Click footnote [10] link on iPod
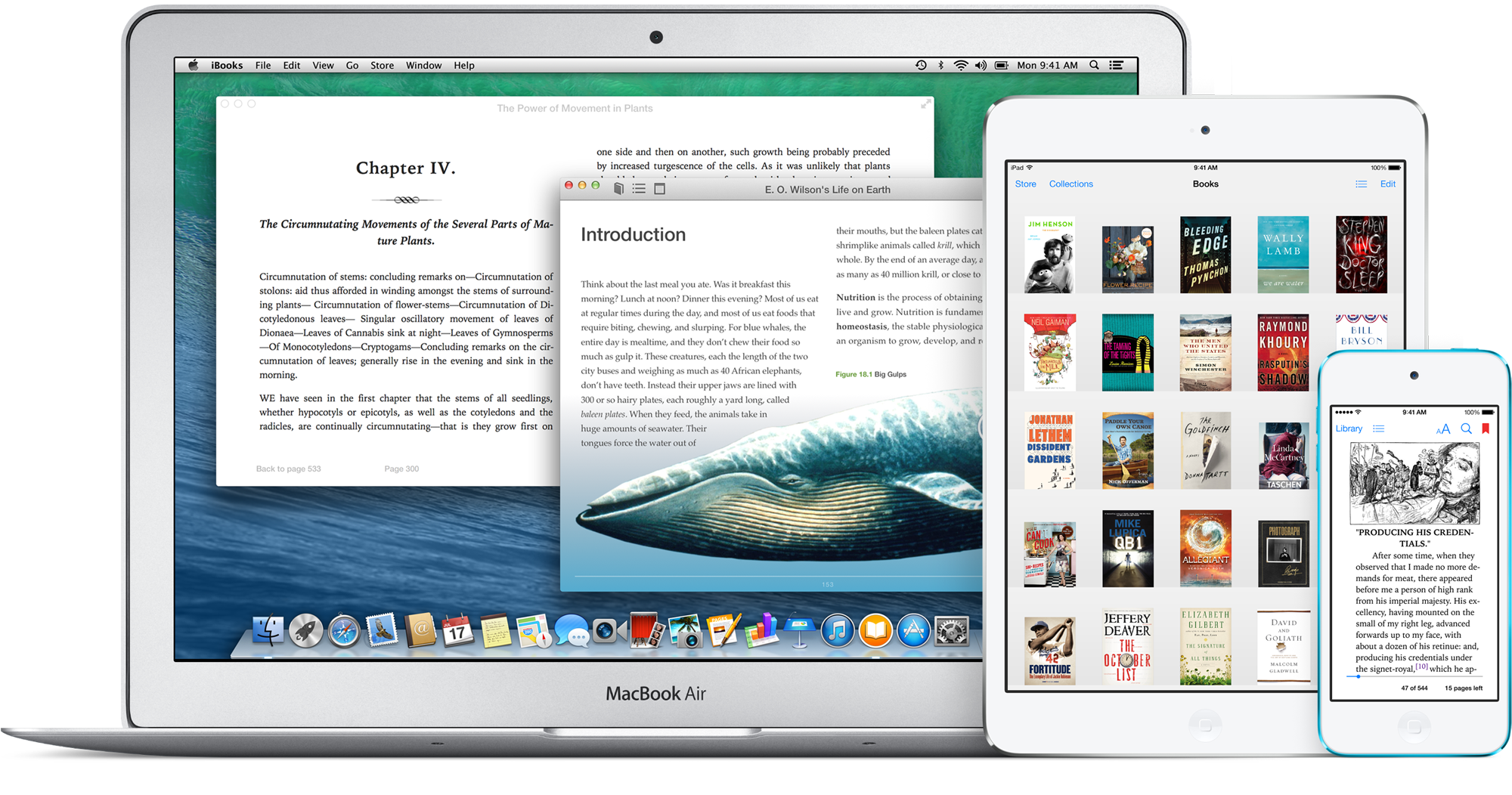Screen dimensions: 1512x795 (1422, 667)
